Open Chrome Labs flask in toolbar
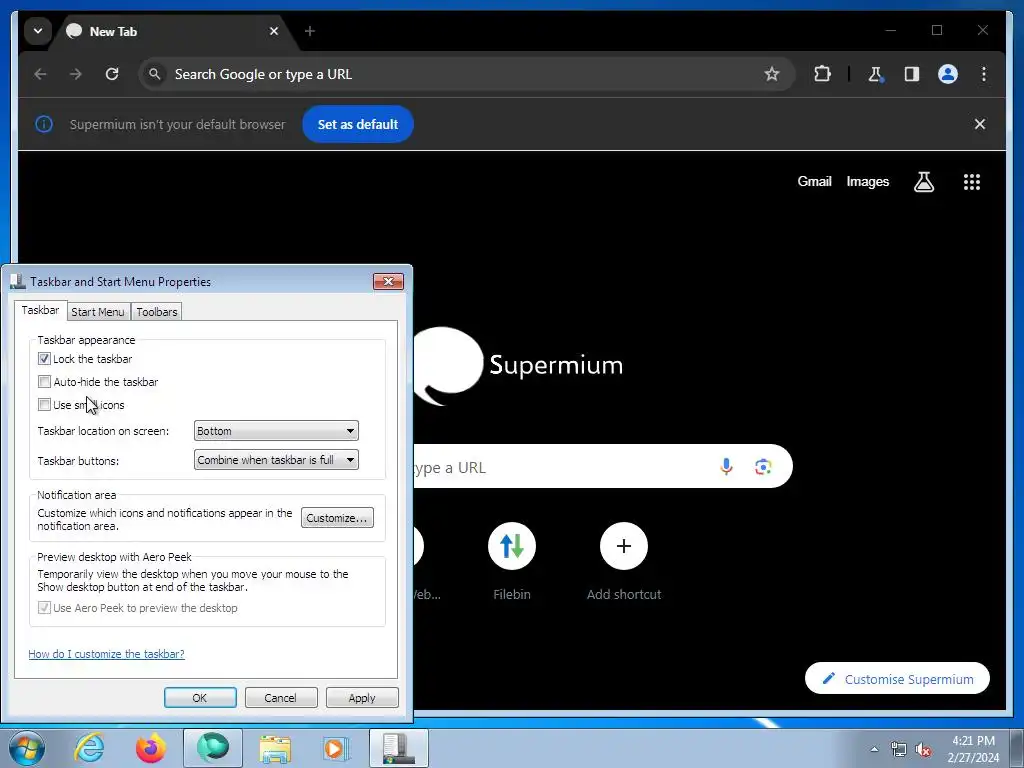This screenshot has height=768, width=1024. [x=875, y=74]
